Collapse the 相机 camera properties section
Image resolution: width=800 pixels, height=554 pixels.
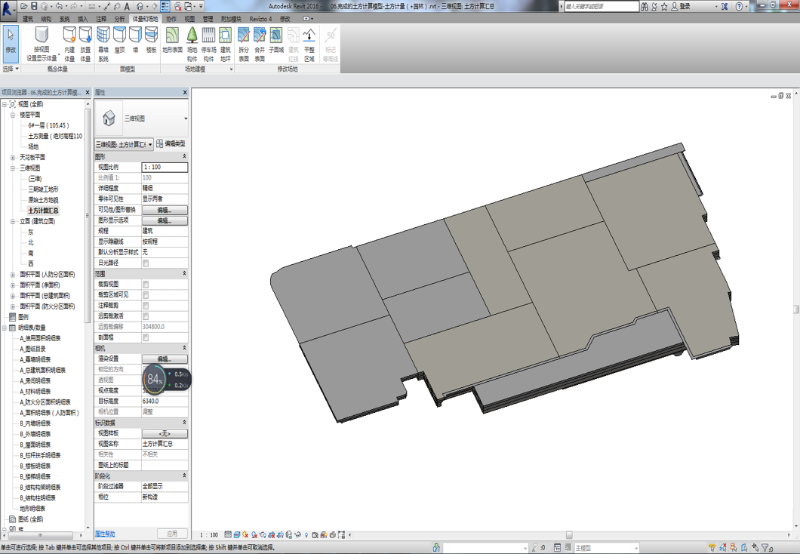(x=184, y=348)
